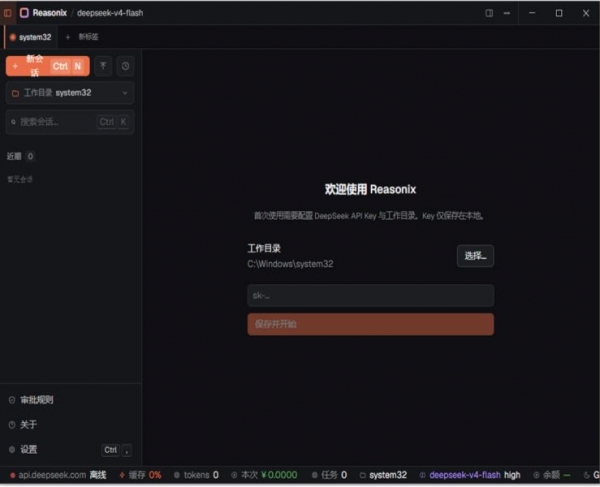Open a new tab with 新标签
Image resolution: width=600 pixels, height=487 pixels.
(x=82, y=37)
